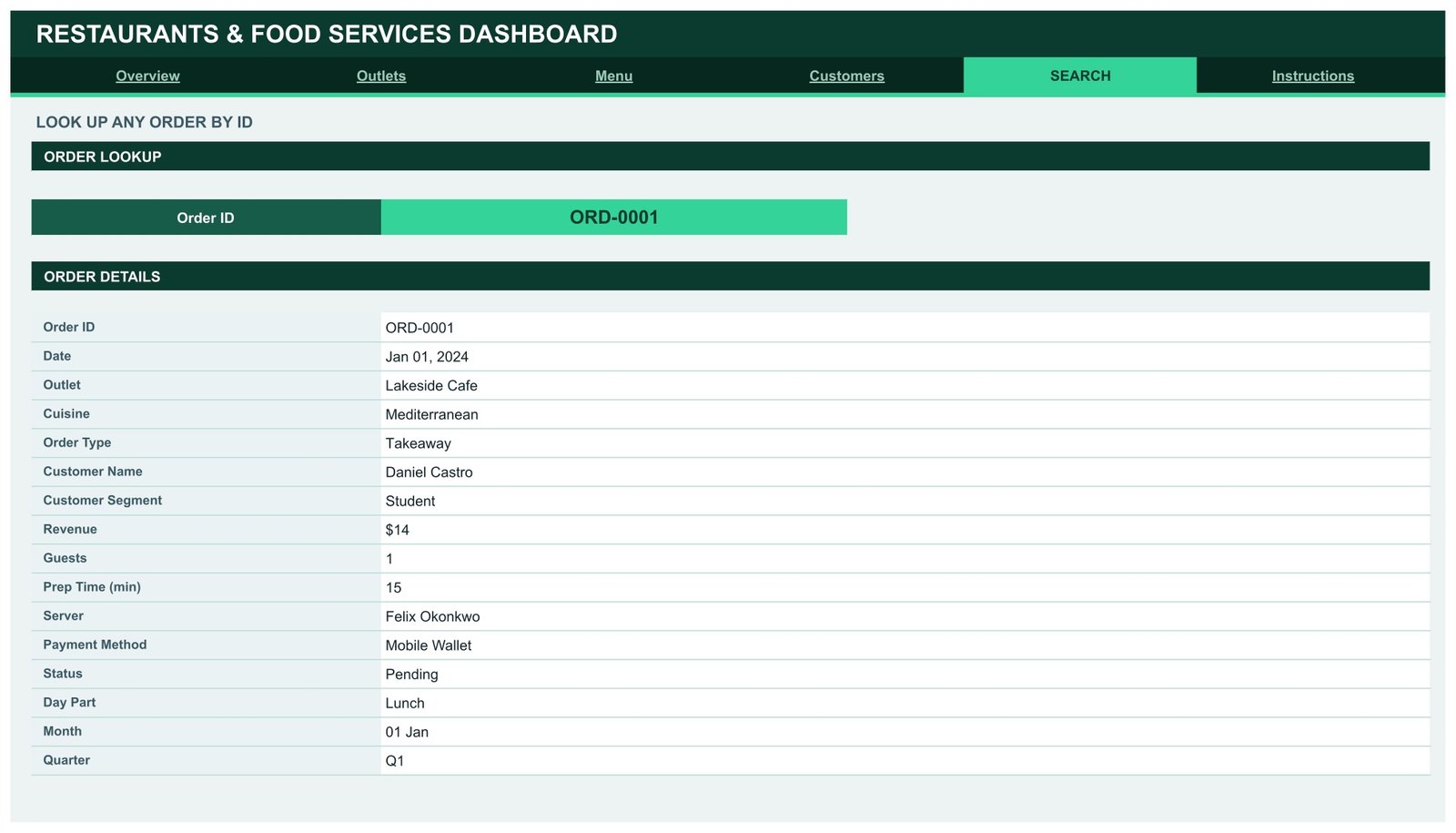The image size is (1456, 833).
Task: Select the date value 'Jan 01, 2024'
Action: pyautogui.click(x=427, y=357)
